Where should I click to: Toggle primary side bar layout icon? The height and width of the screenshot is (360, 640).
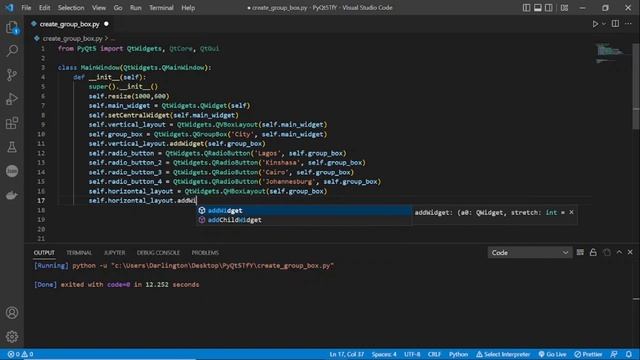(x=527, y=8)
